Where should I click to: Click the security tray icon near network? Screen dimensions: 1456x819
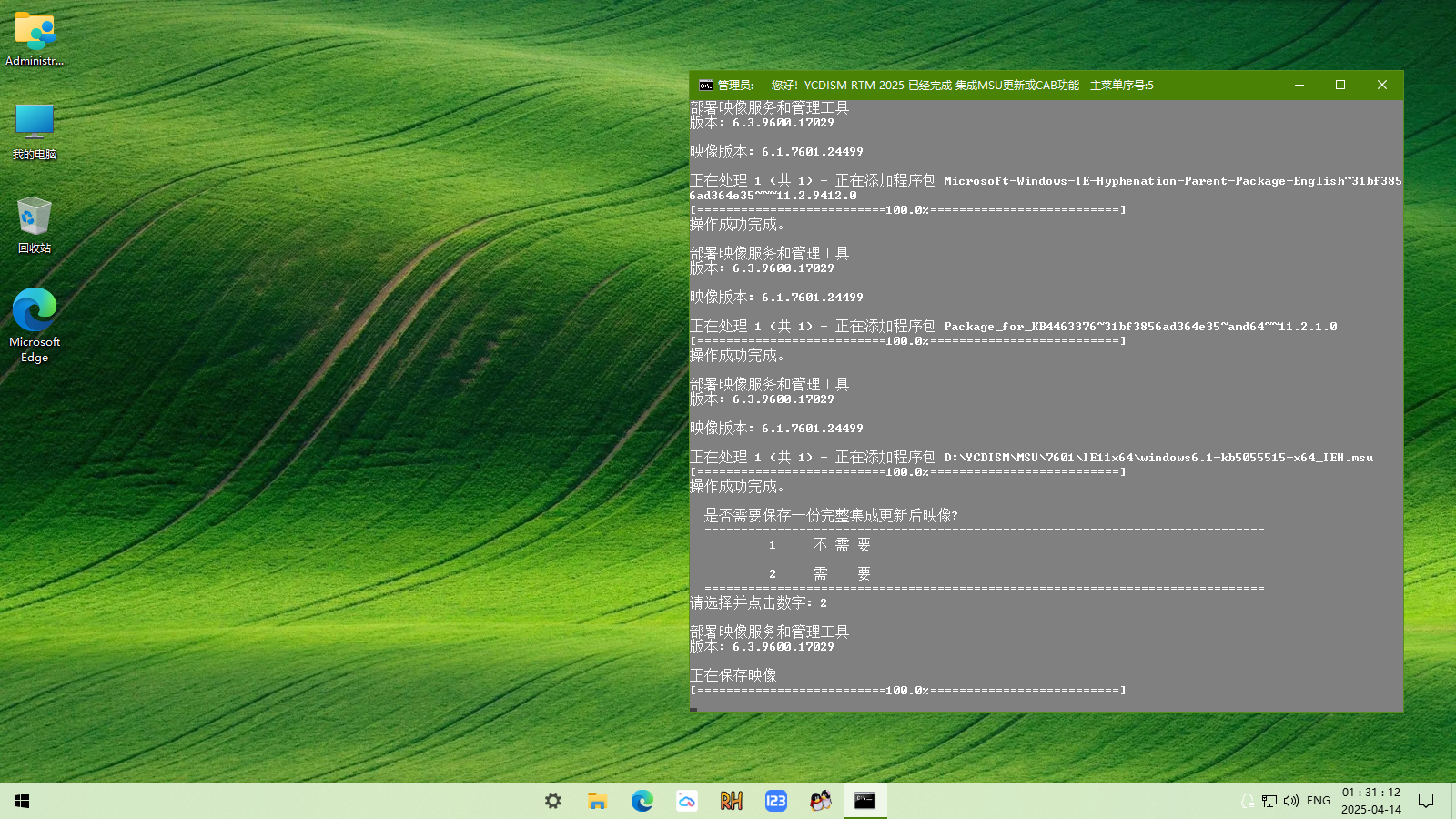point(1248,801)
